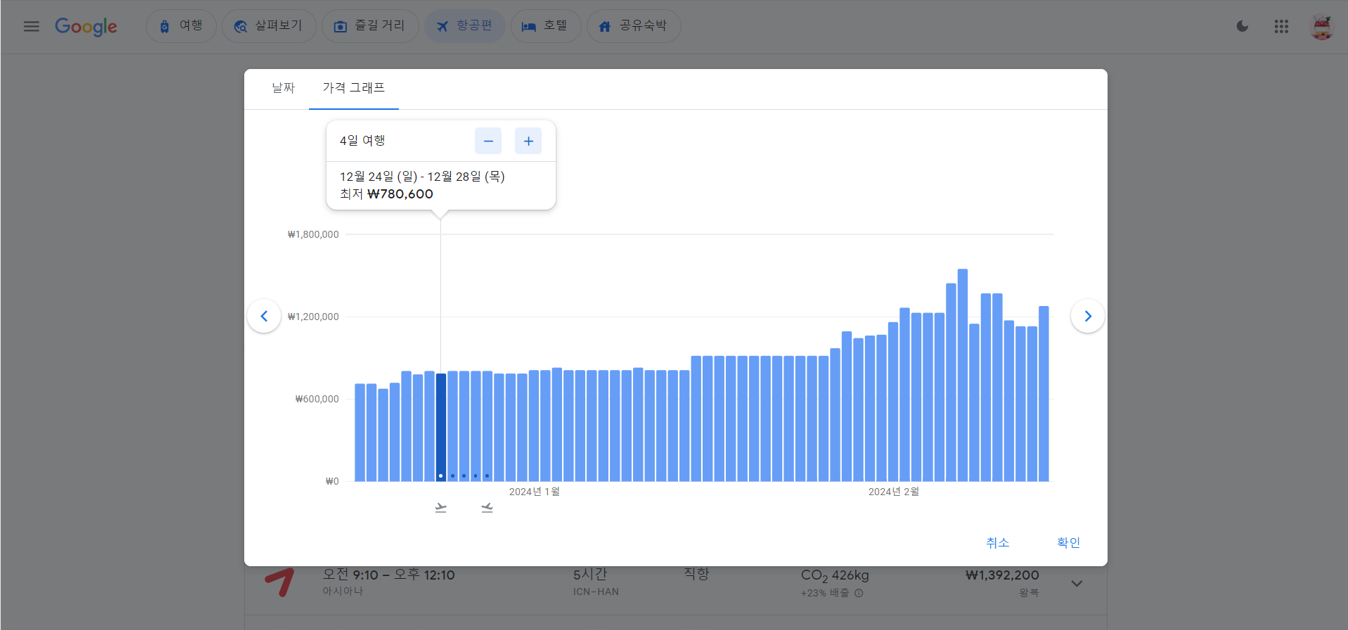Click the 2024년 2월 axis label
The image size is (1348, 630).
click(893, 492)
